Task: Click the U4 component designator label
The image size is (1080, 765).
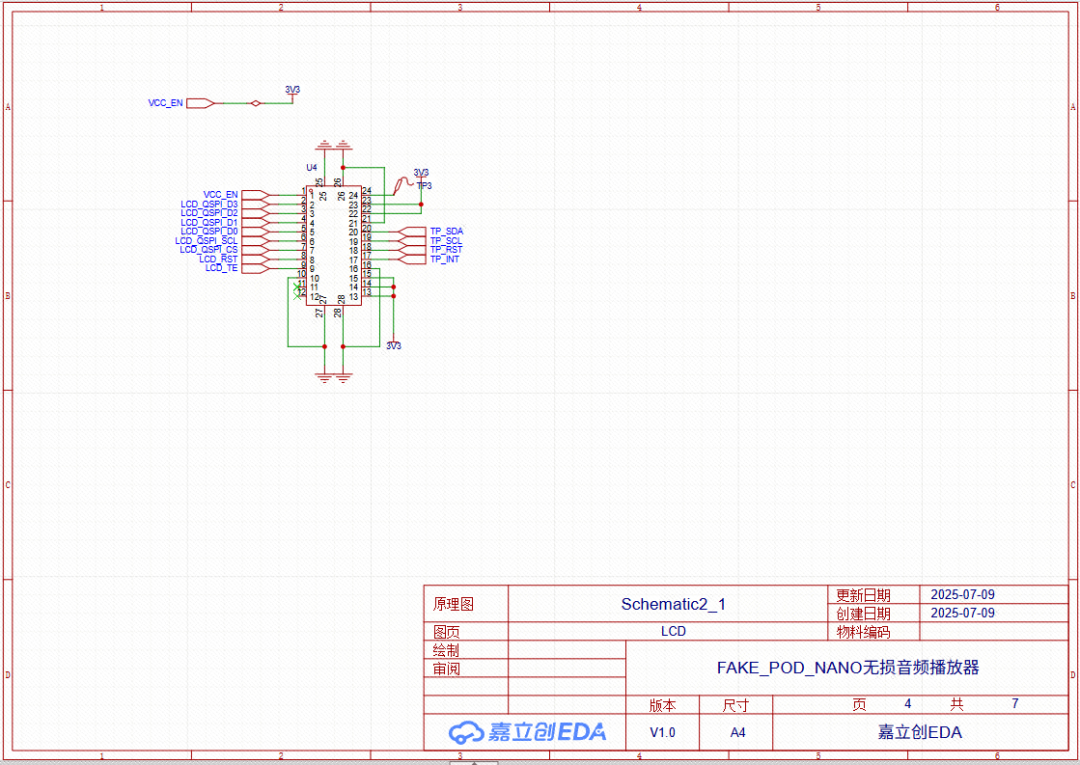Action: coord(311,167)
